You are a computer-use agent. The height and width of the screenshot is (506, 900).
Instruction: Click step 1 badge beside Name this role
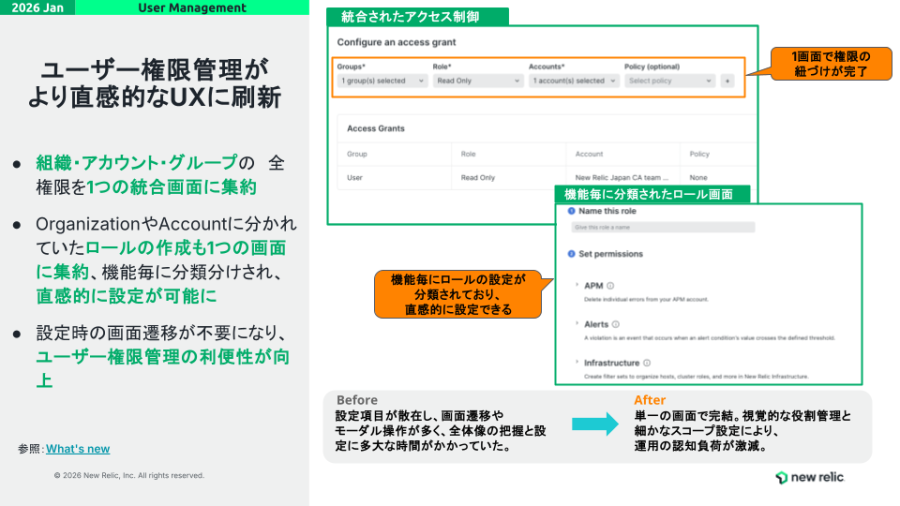(x=572, y=211)
